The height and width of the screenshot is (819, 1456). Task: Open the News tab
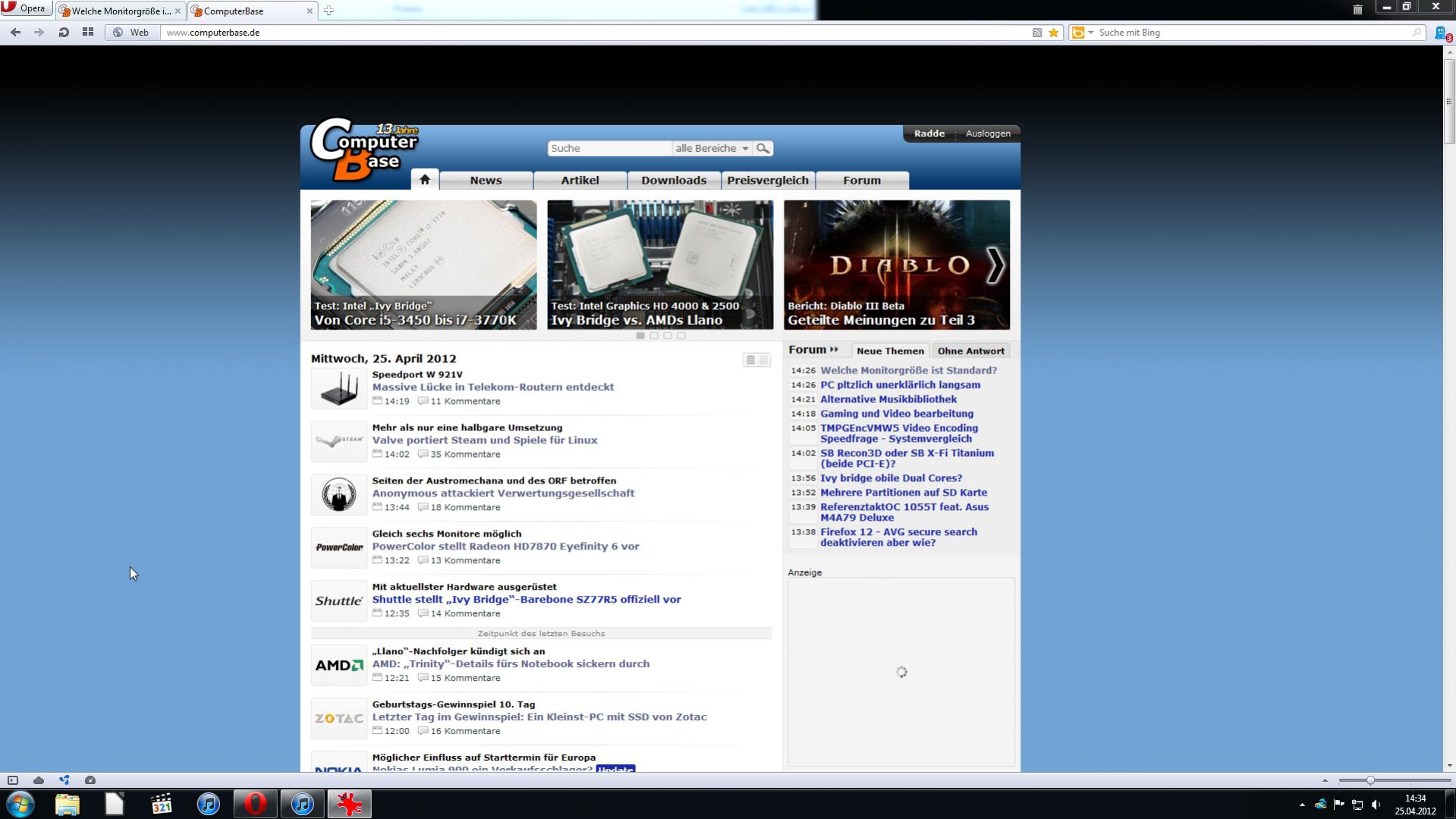coord(486,181)
